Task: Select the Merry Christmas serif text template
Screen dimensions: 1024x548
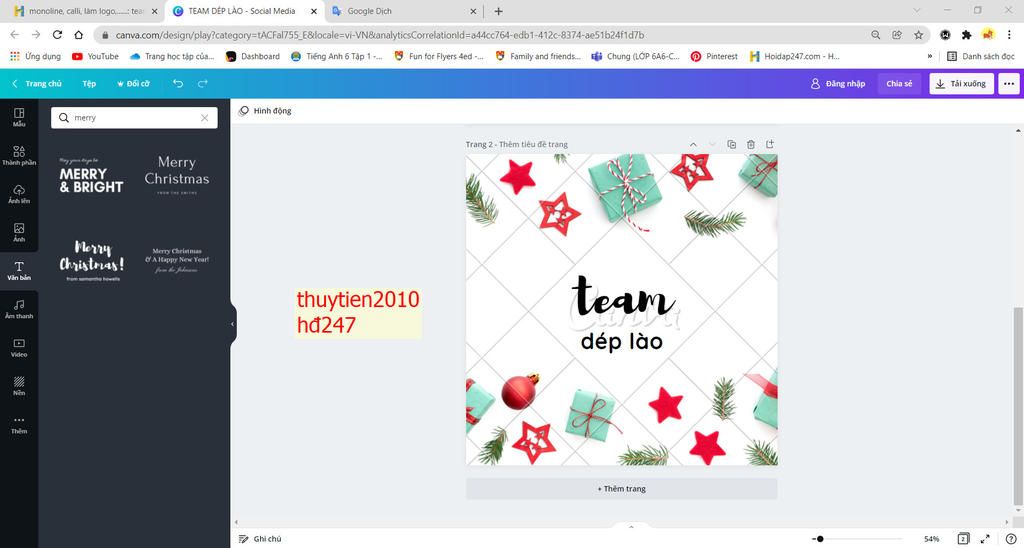Action: 177,175
